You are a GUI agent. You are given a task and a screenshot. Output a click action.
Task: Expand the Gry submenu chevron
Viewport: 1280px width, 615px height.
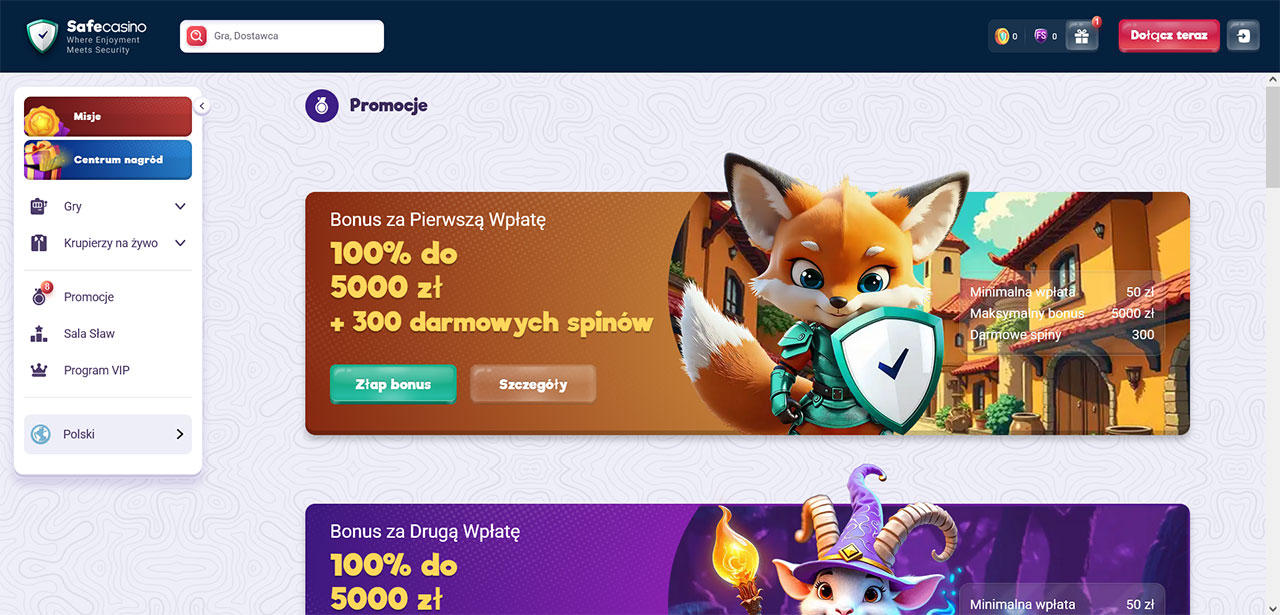pos(180,207)
